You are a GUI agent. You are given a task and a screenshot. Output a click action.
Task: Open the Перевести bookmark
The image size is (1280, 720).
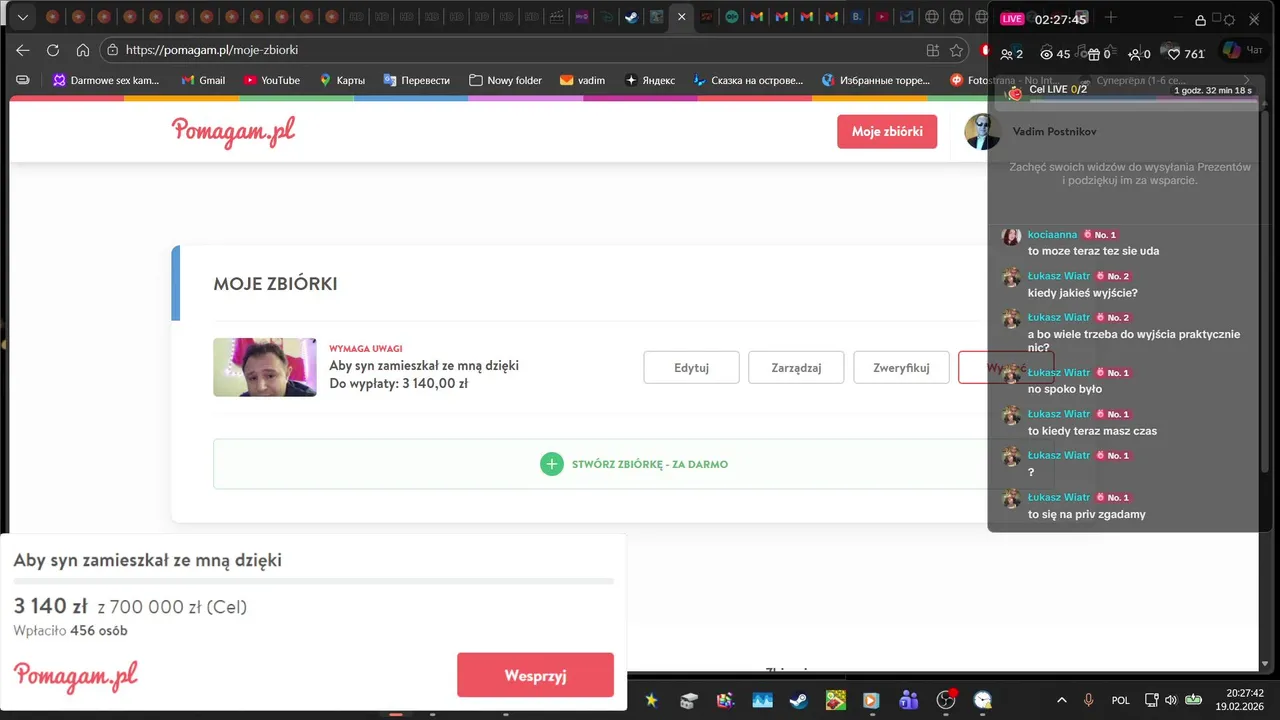tap(417, 80)
